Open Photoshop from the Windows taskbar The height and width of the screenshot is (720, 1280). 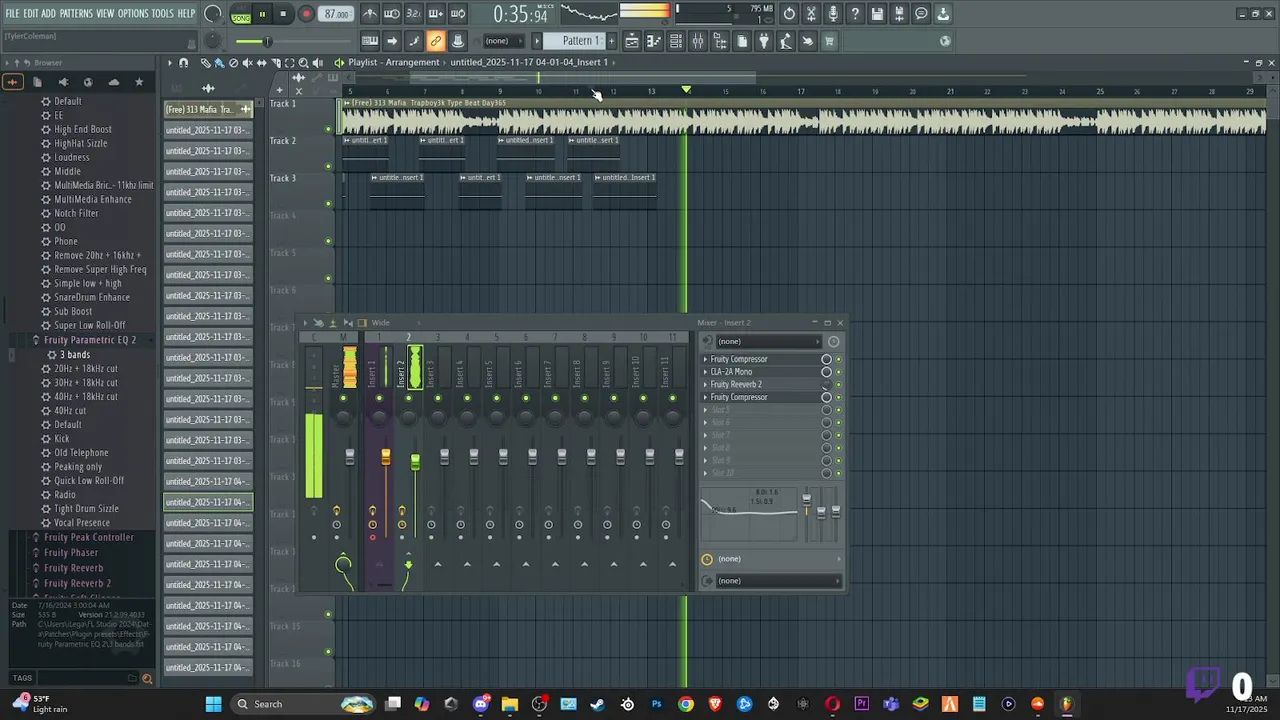coord(657,704)
